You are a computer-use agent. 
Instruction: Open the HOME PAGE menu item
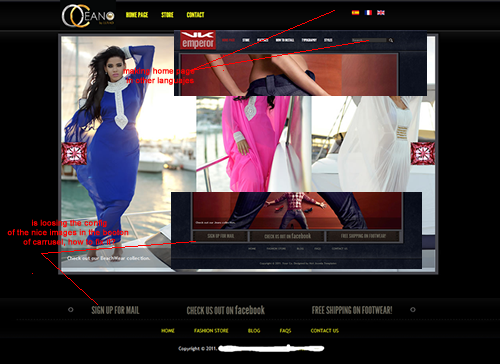point(137,15)
